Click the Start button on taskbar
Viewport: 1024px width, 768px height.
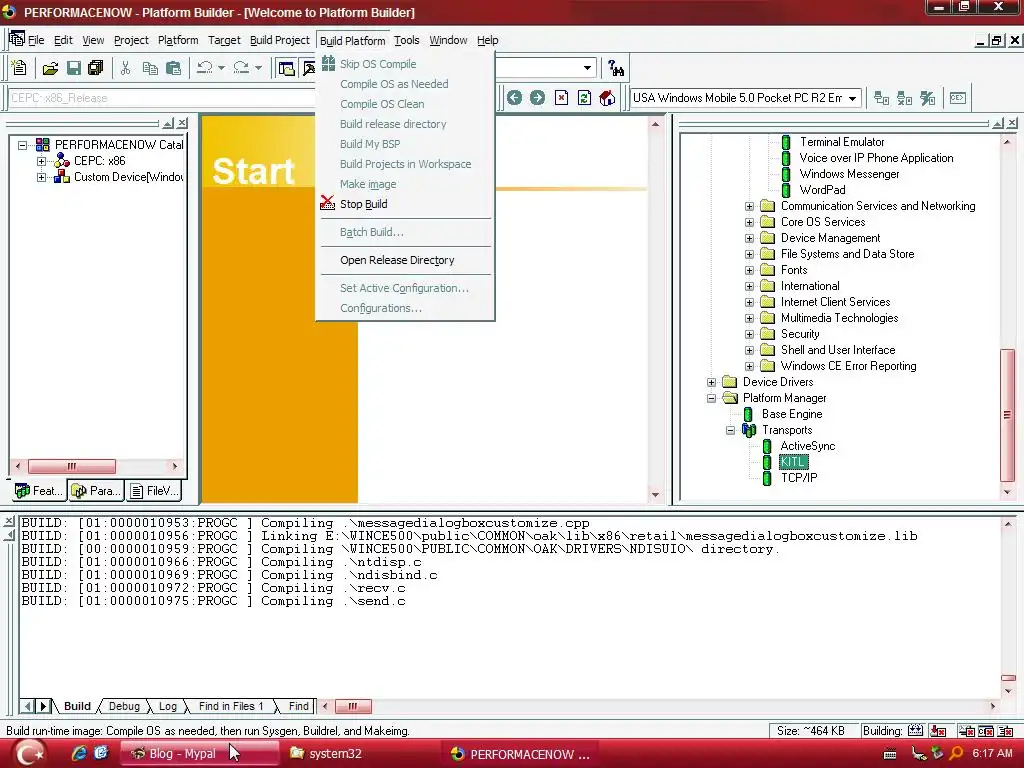pos(28,754)
